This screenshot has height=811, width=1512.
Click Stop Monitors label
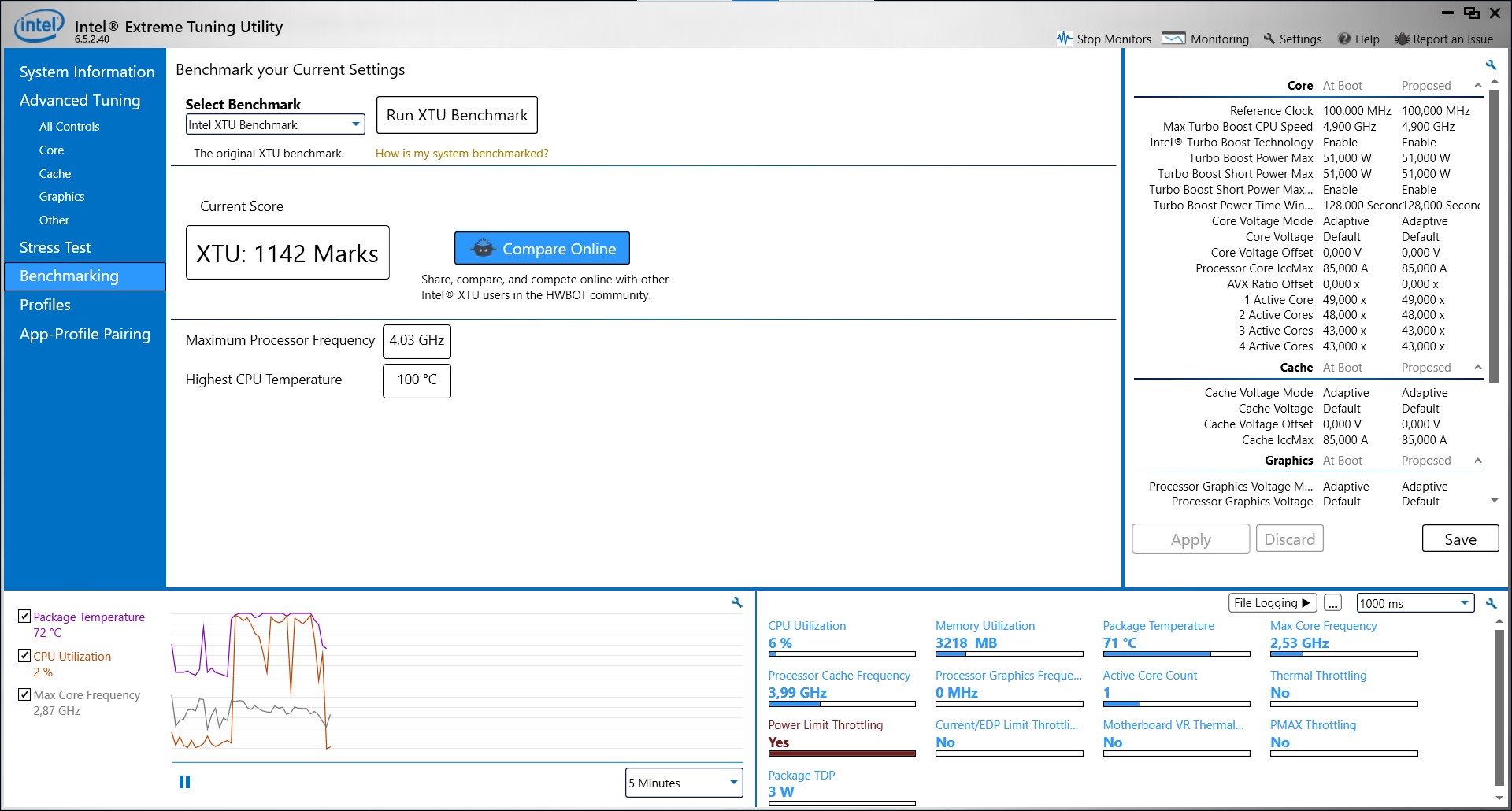click(1114, 39)
